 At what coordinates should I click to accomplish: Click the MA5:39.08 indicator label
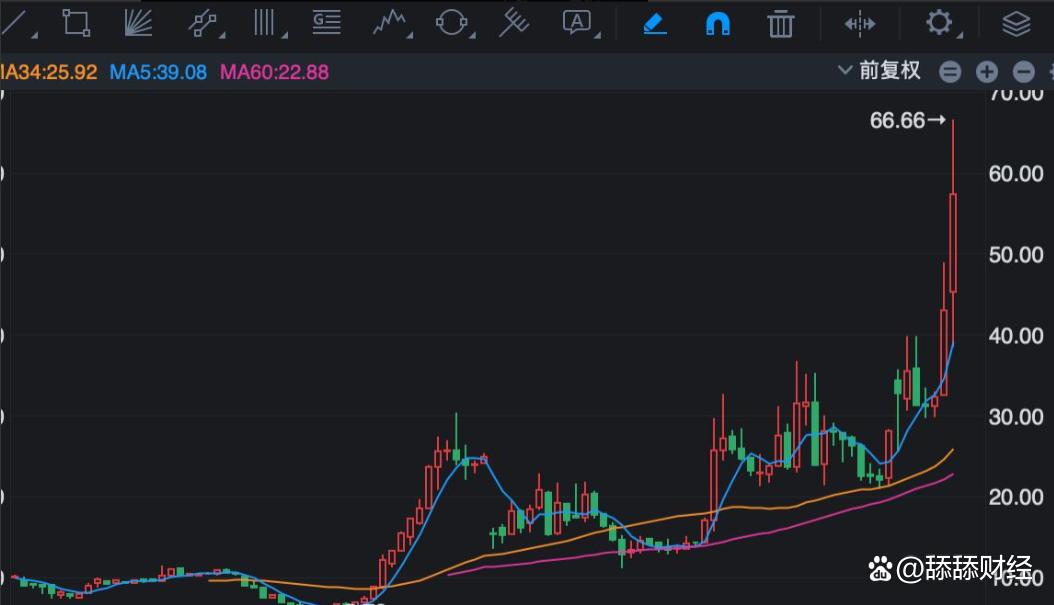[158, 72]
